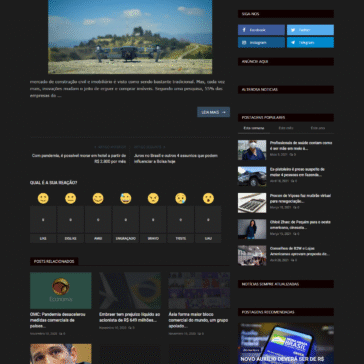Image resolution: width=364 pixels, height=364 pixels.
Task: Open next article about Juros no Brasil
Action: (176, 158)
